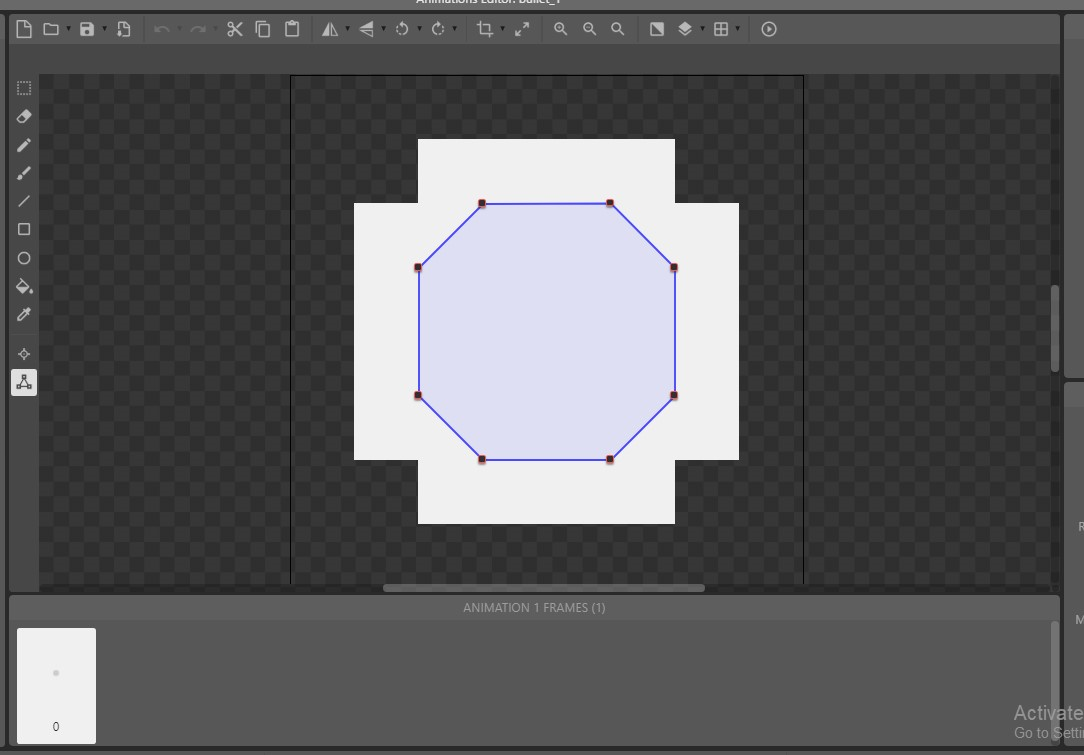The height and width of the screenshot is (755, 1084).
Task: Expand the rotate clockwise options
Action: click(x=455, y=29)
